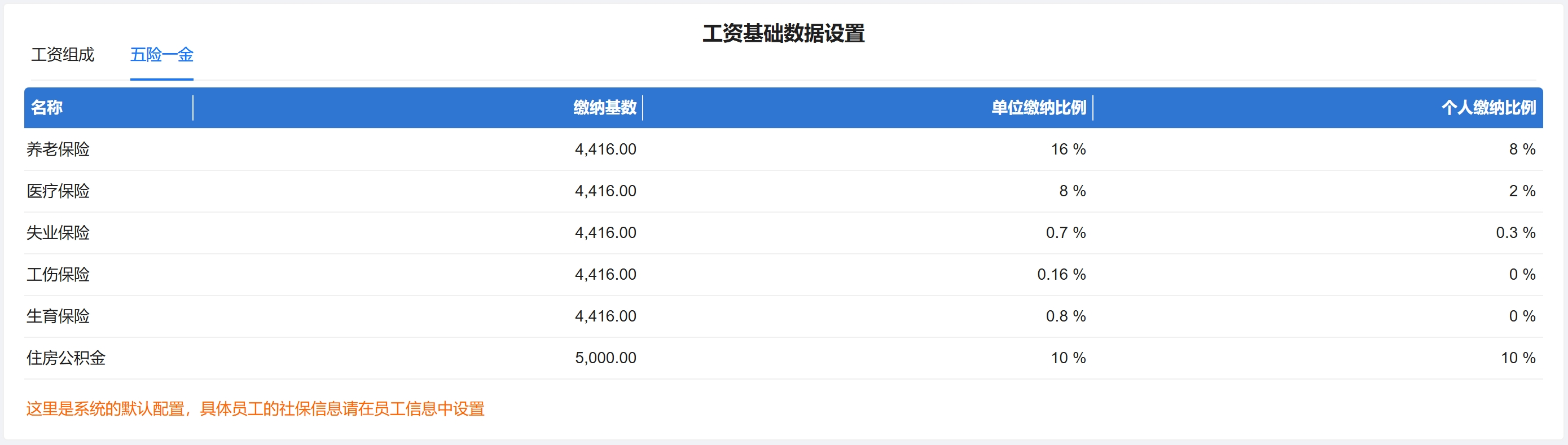The height and width of the screenshot is (445, 1568).
Task: Click the 个人缴纳比例 column header
Action: (1488, 108)
